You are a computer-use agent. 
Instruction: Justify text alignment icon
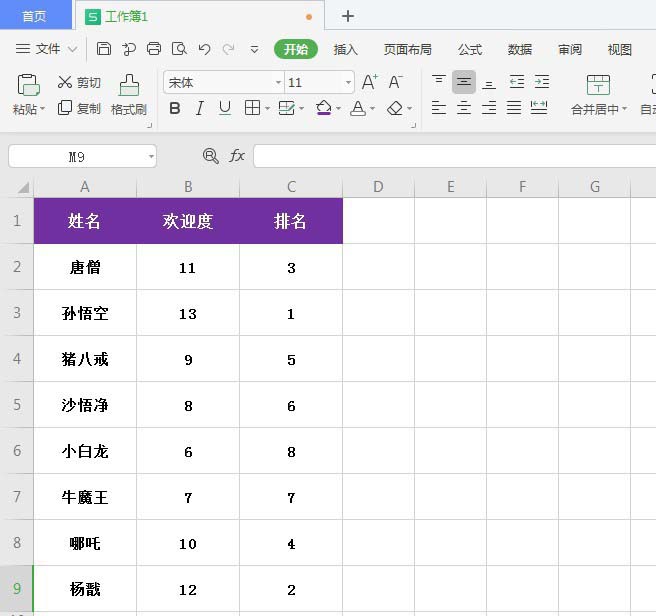coord(514,108)
